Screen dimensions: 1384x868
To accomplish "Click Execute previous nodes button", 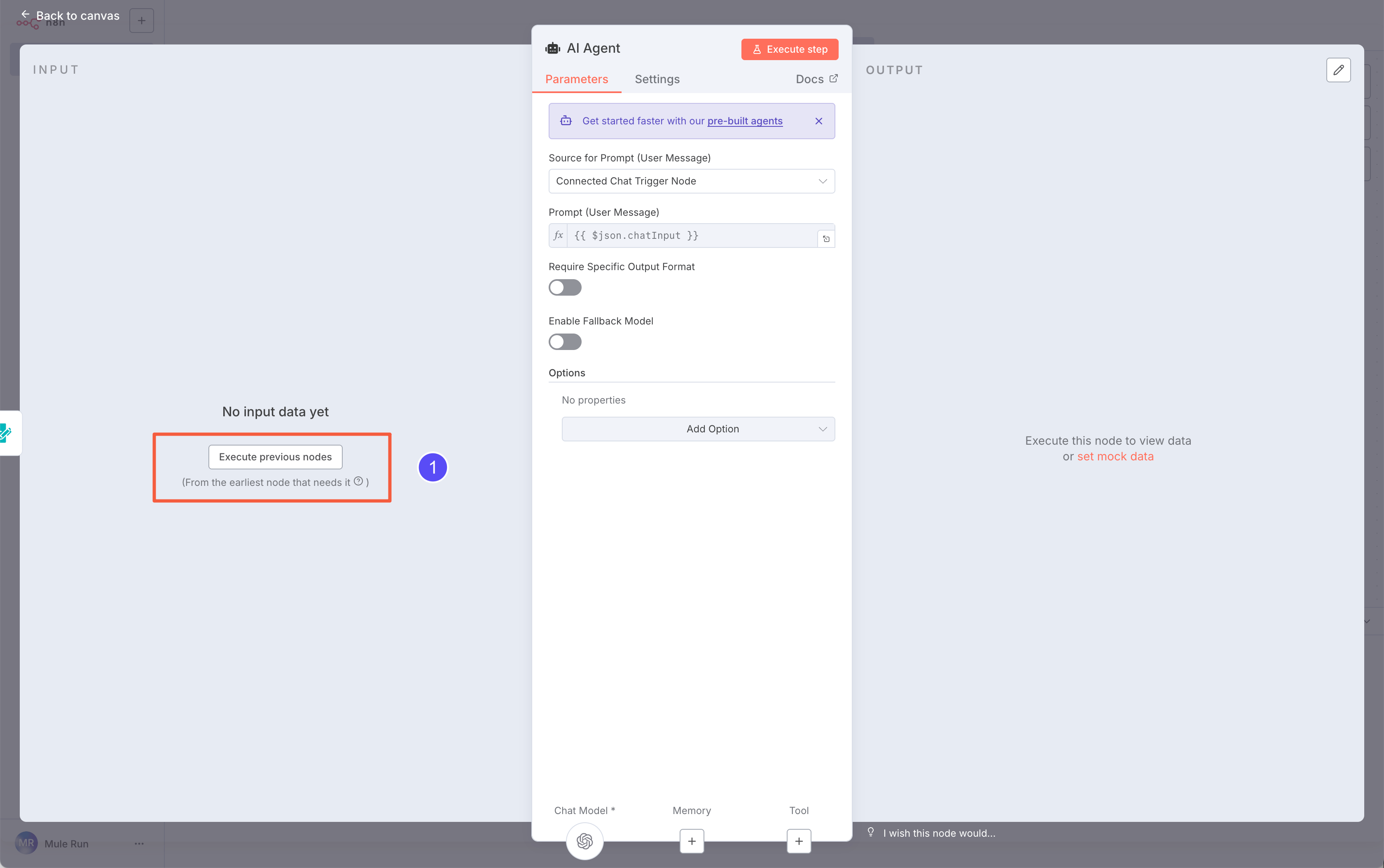I will 275,457.
